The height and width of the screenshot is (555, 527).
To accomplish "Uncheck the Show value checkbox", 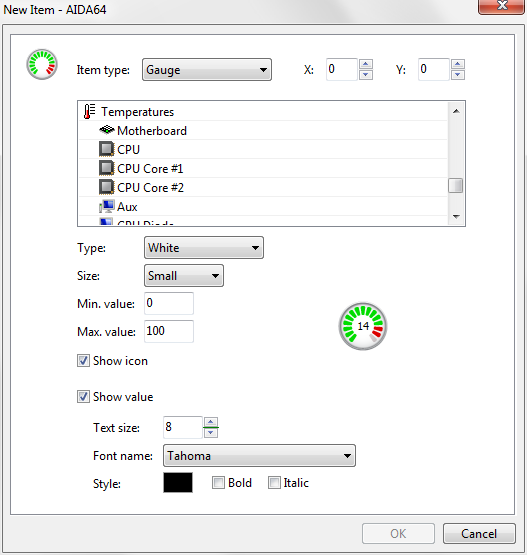I will (83, 396).
